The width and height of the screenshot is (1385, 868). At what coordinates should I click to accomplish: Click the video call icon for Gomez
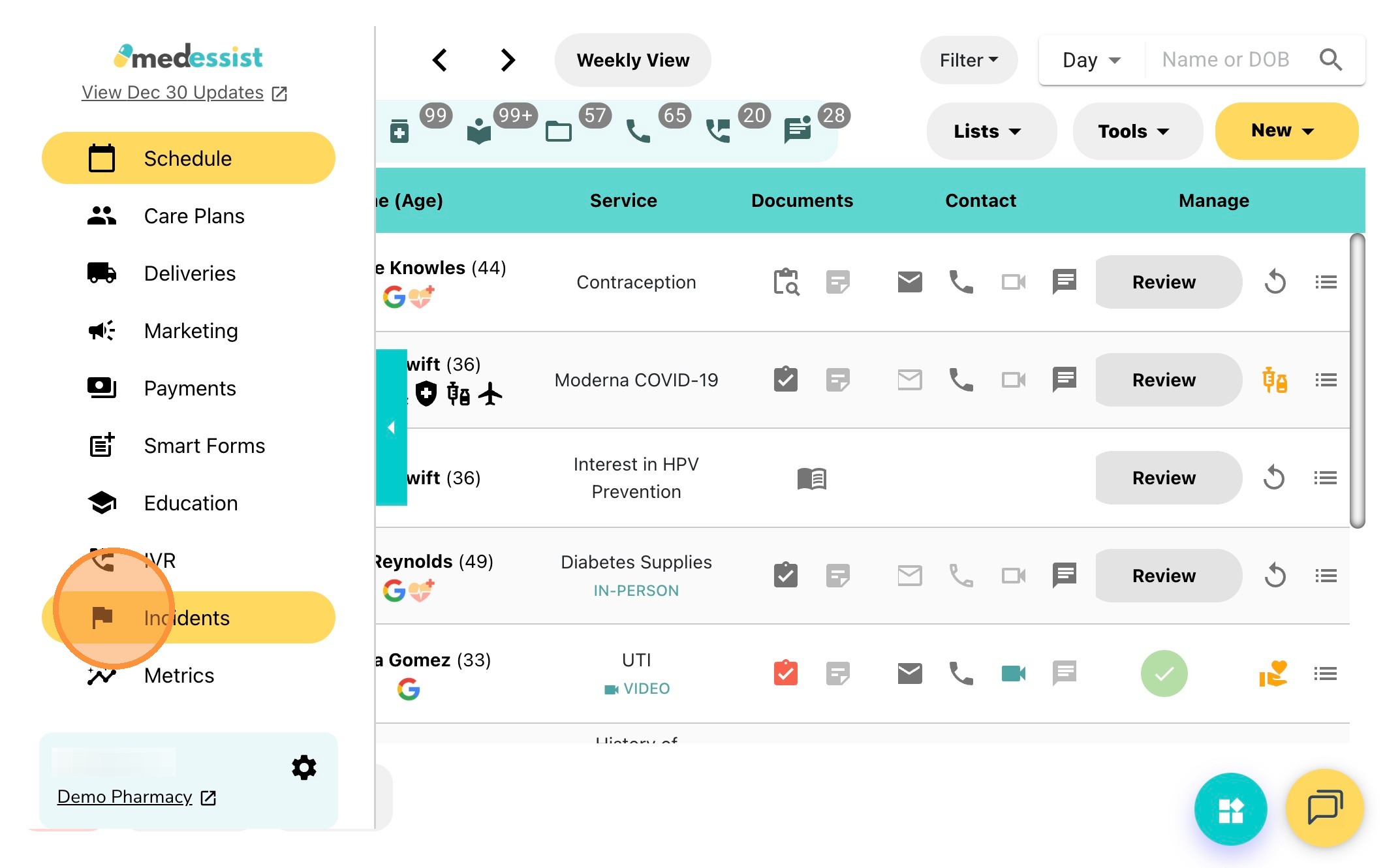click(1013, 673)
